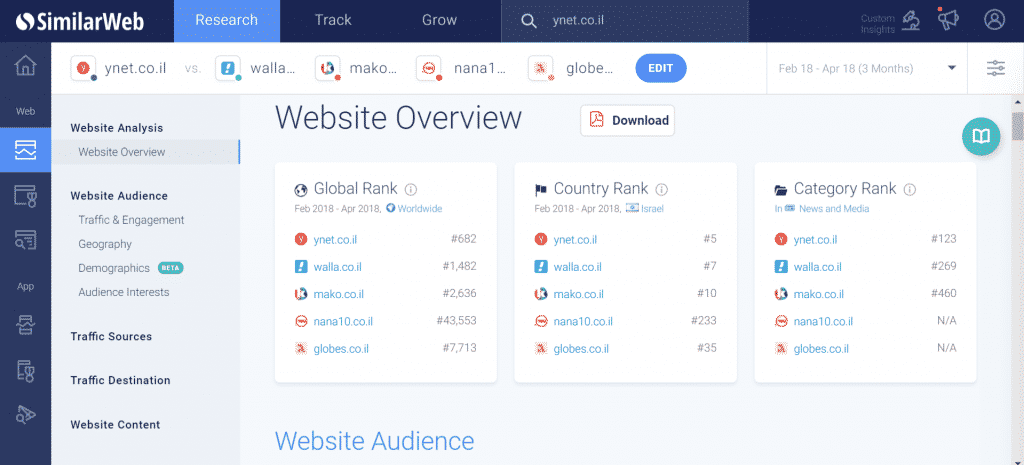Open Audience Interests in the side menu

coord(123,292)
